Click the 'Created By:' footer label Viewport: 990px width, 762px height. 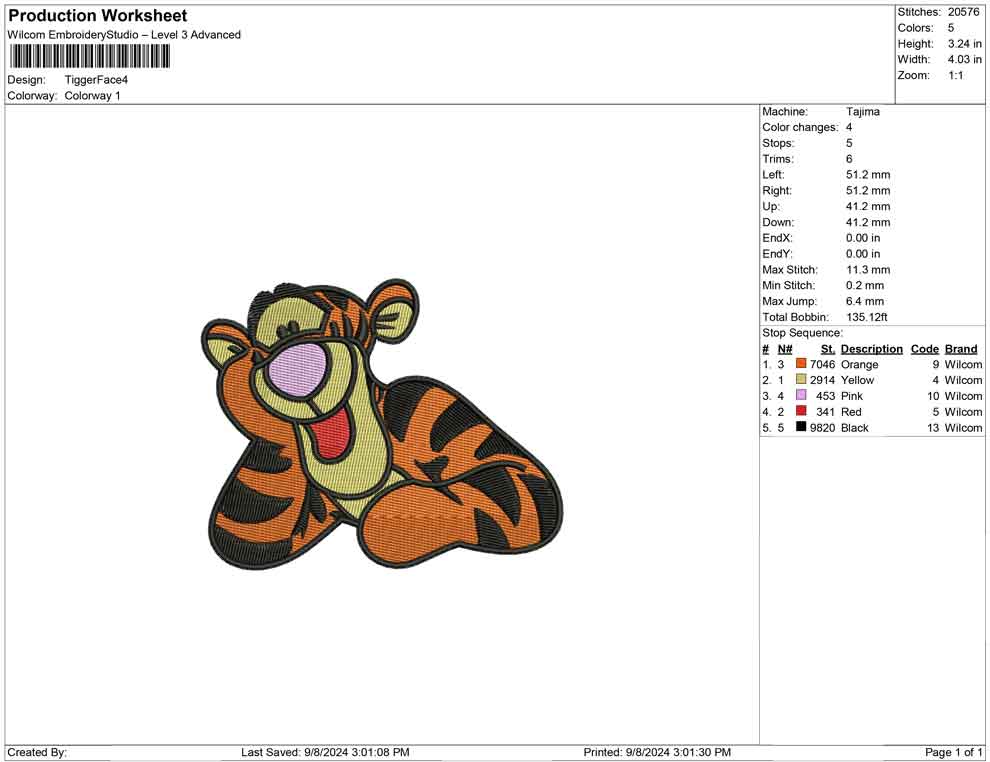click(x=37, y=752)
